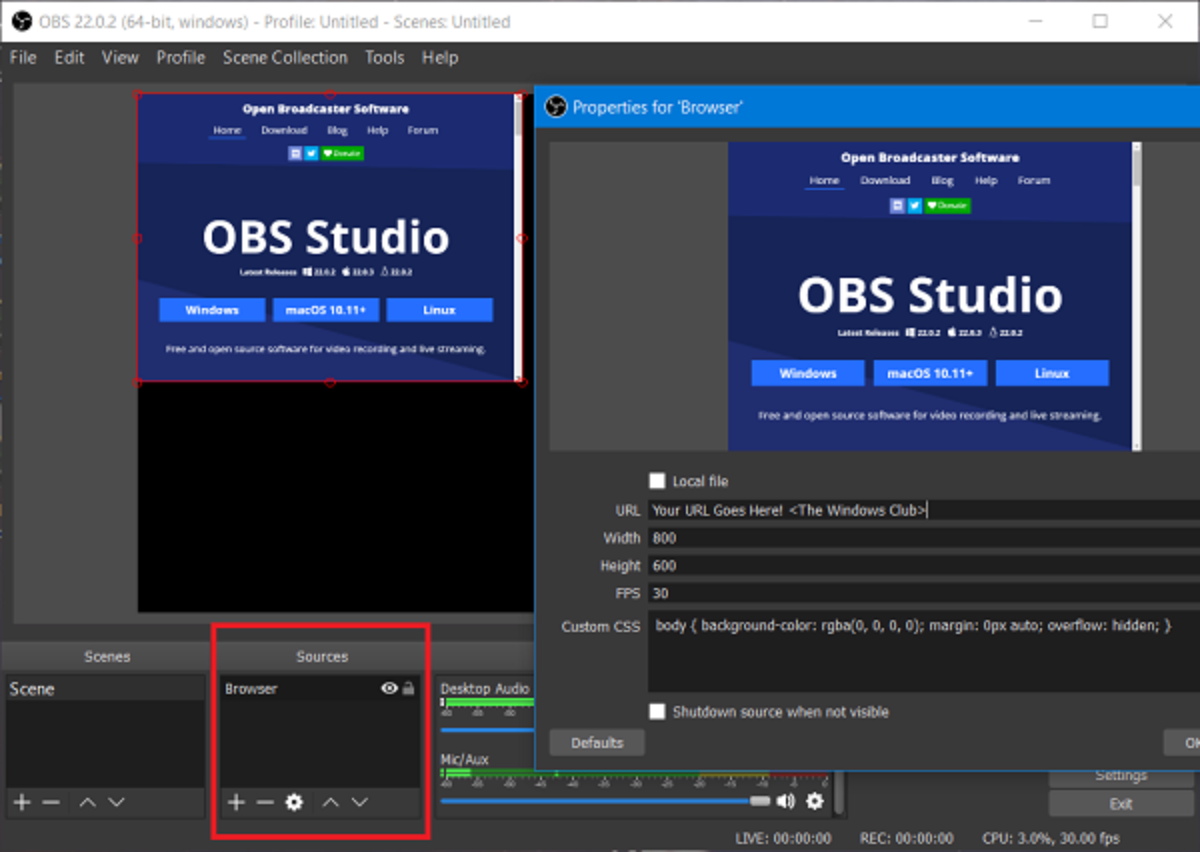
Task: Check Shutdown source when not visible
Action: click(x=657, y=712)
